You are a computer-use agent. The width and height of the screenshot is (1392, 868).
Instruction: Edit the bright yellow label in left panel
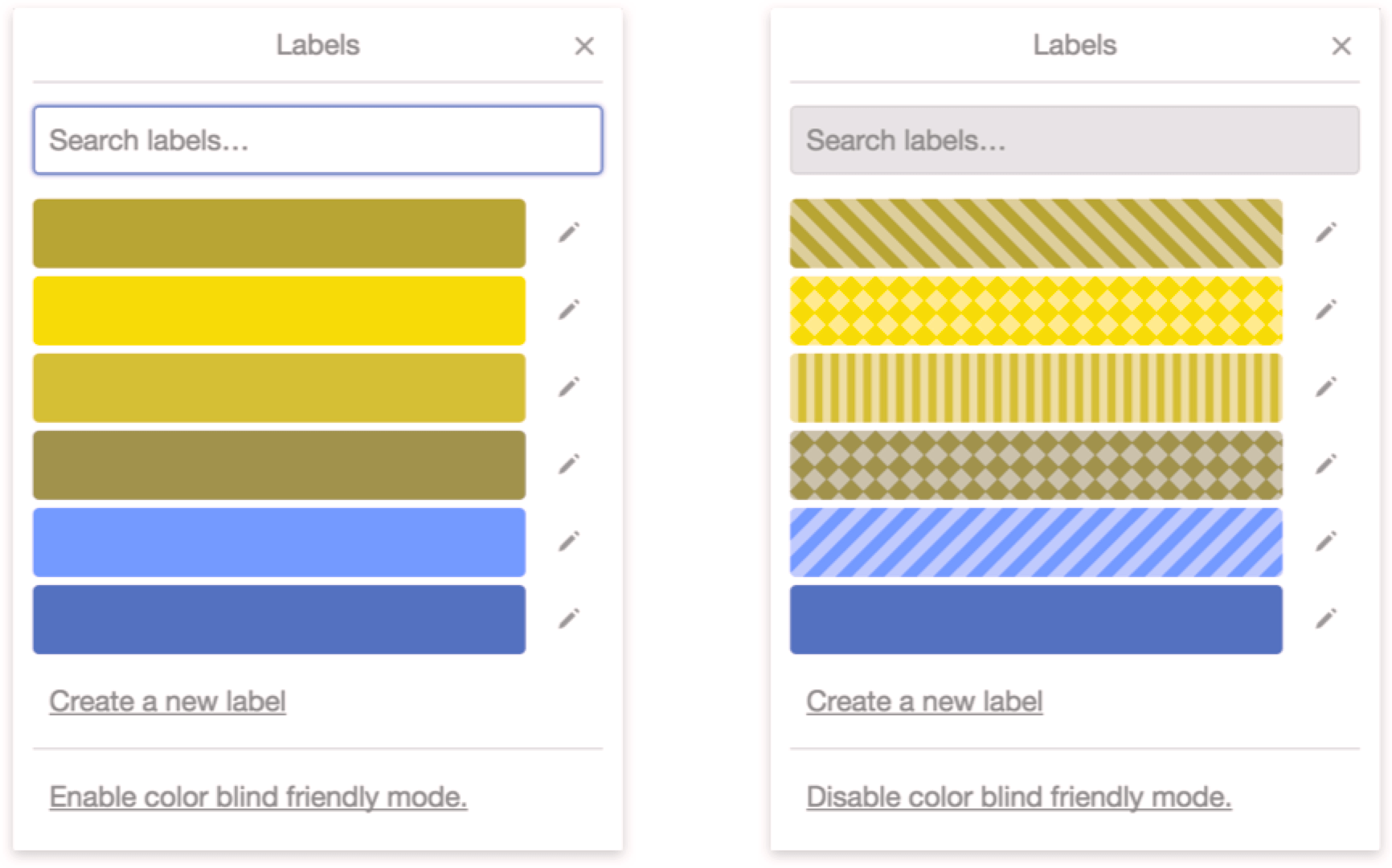569,310
